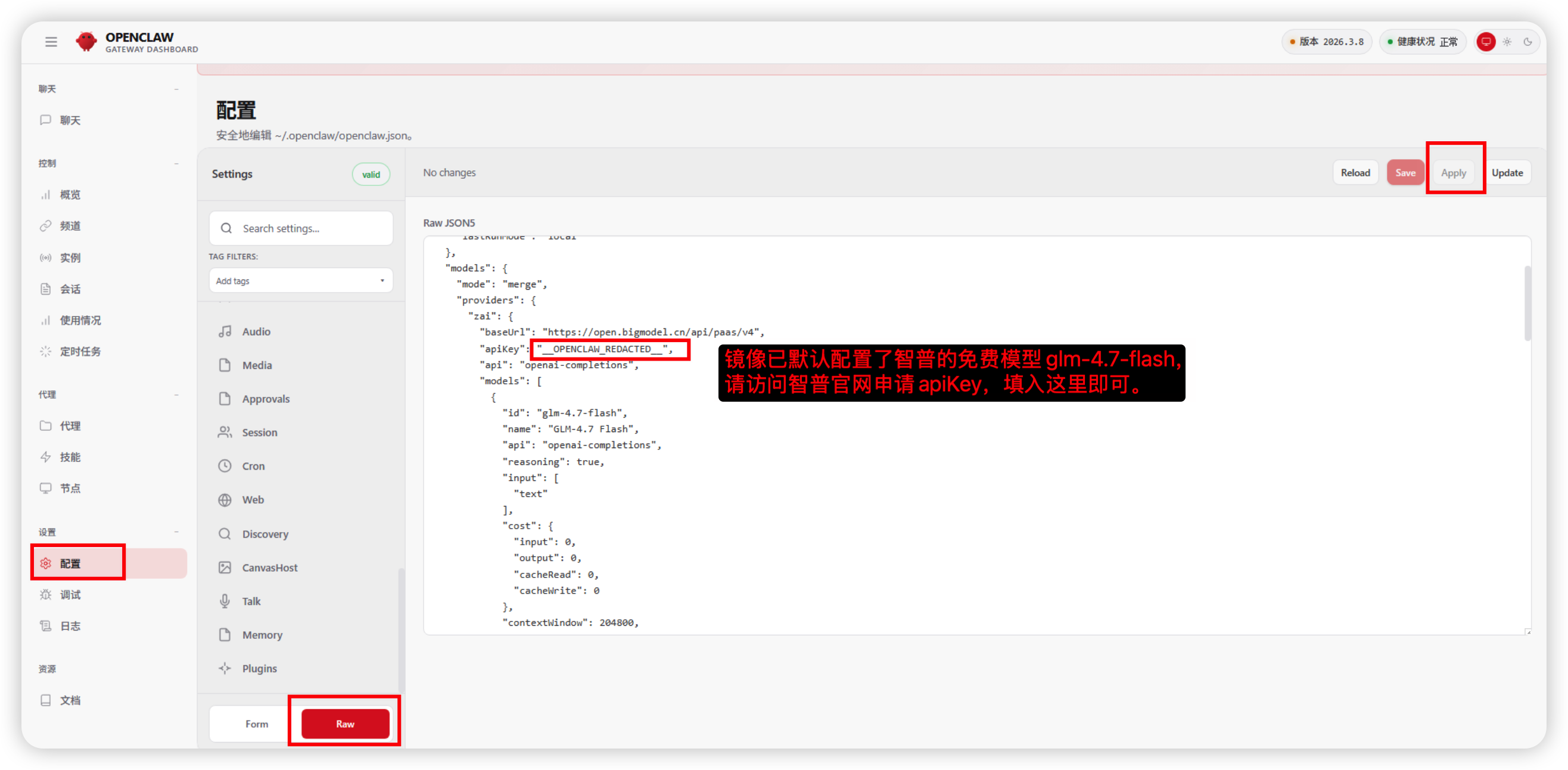This screenshot has width=1568, height=770.
Task: Open the 文档 documentation section
Action: coord(70,700)
